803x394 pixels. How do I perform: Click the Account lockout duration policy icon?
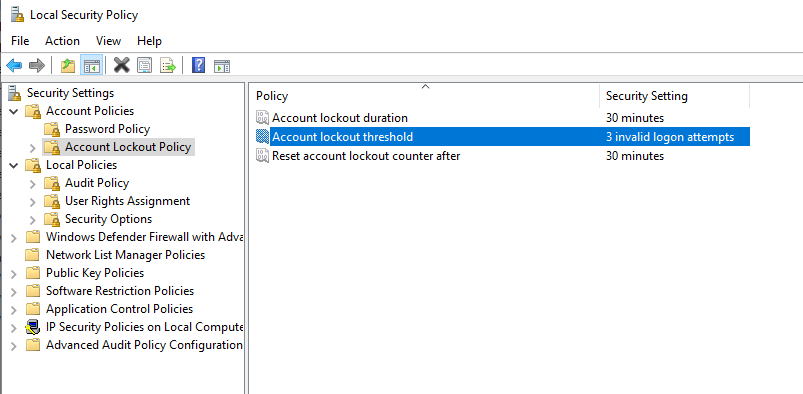tap(262, 118)
